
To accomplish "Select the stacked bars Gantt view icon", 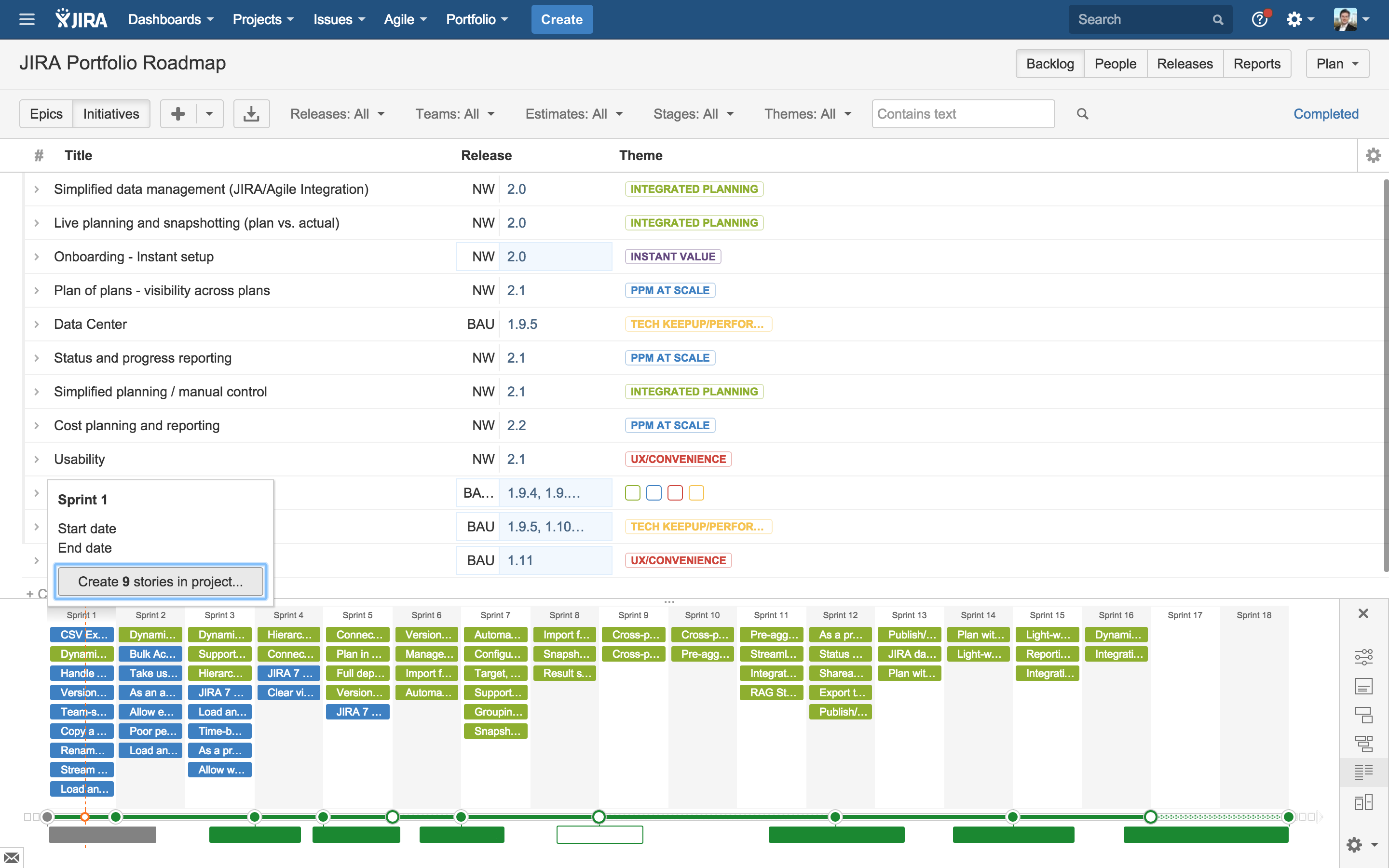I will tap(1364, 744).
